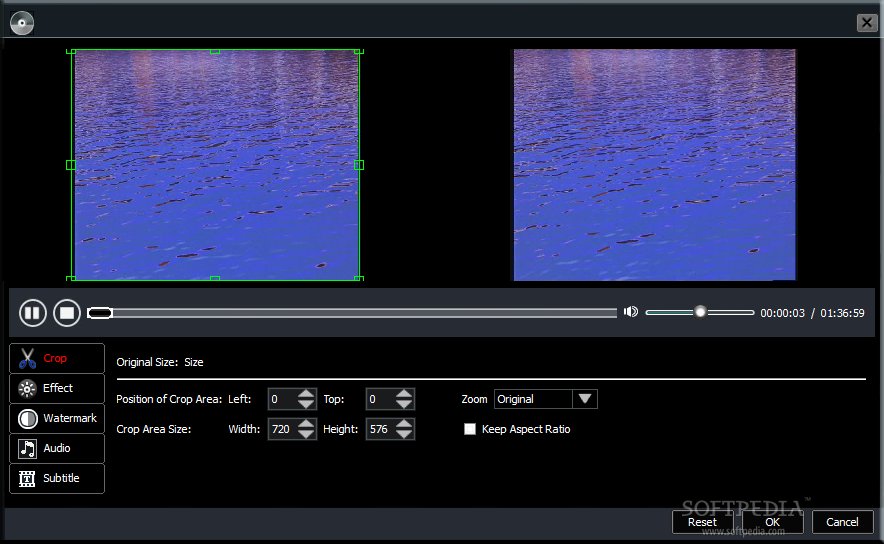Increase the crop Width value
Viewport: 884px width, 544px height.
click(x=306, y=423)
